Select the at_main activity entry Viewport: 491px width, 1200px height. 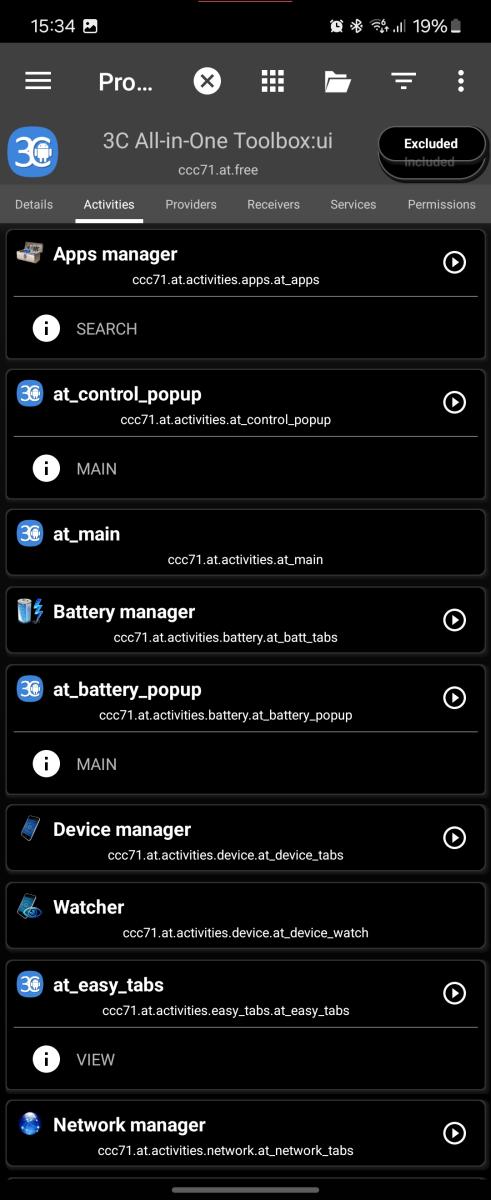(x=246, y=545)
